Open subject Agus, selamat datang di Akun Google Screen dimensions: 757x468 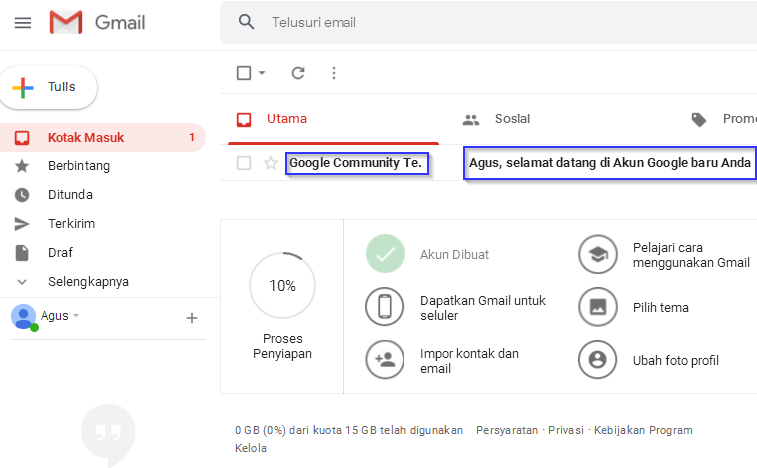610,163
